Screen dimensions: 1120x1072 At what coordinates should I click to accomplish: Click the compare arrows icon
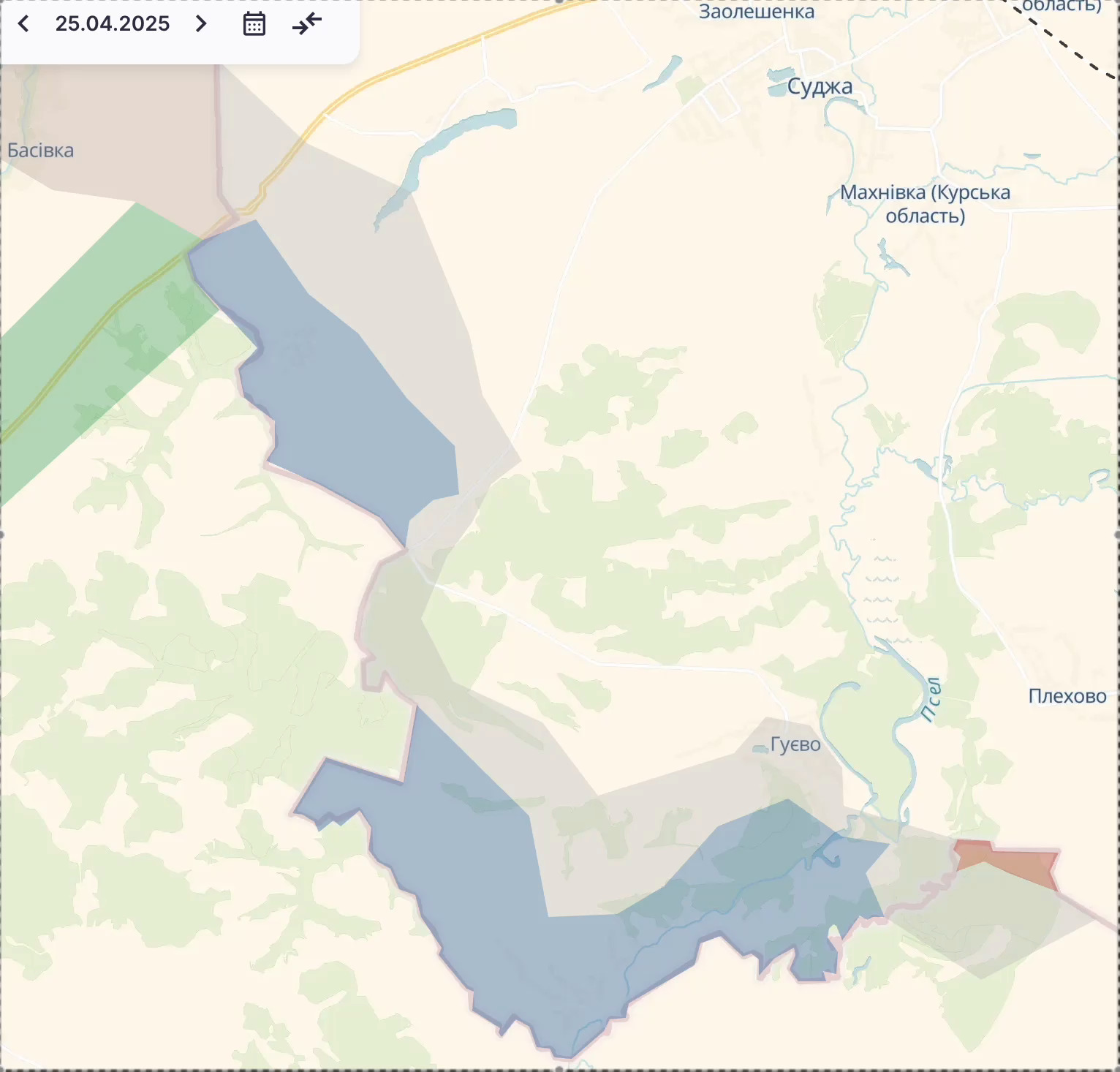[307, 24]
